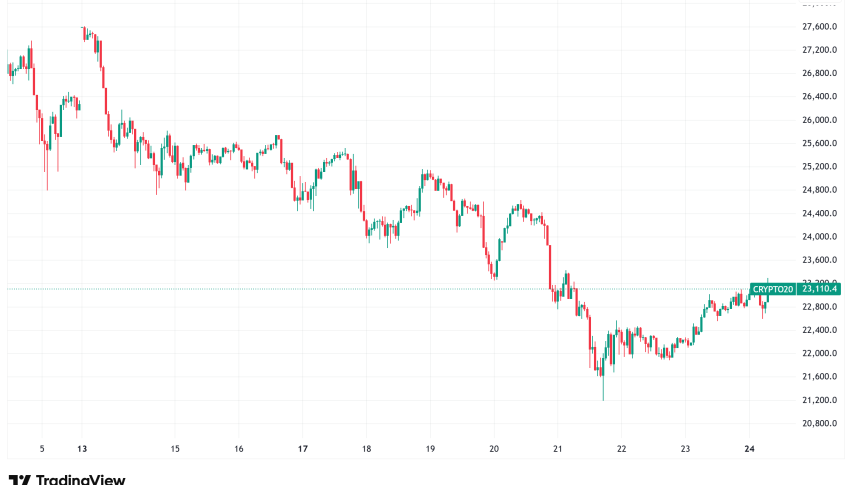Click the 25,200.0 price level label
Screen dimensions: 852x485
click(x=821, y=167)
